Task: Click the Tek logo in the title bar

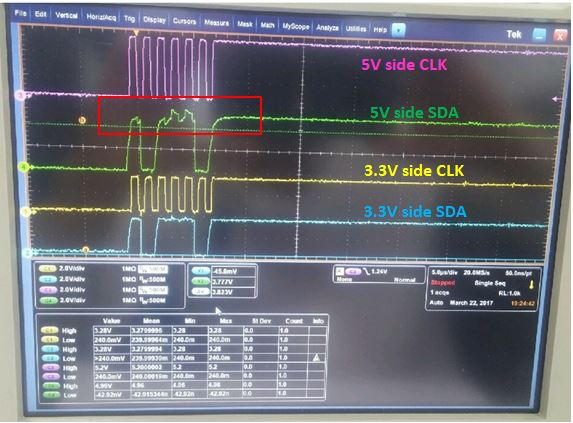Action: (x=513, y=35)
